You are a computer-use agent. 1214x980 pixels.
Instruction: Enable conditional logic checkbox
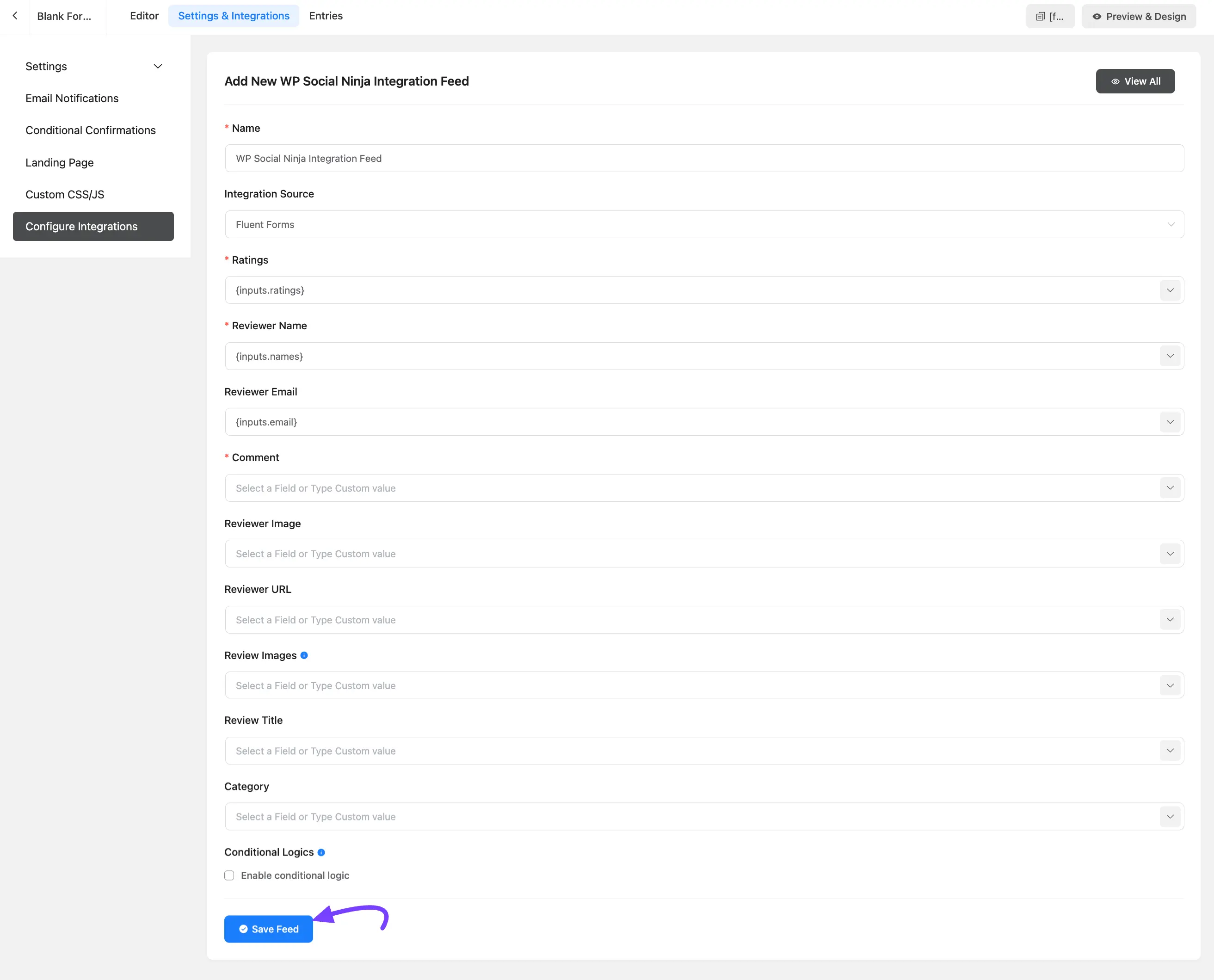pos(229,875)
